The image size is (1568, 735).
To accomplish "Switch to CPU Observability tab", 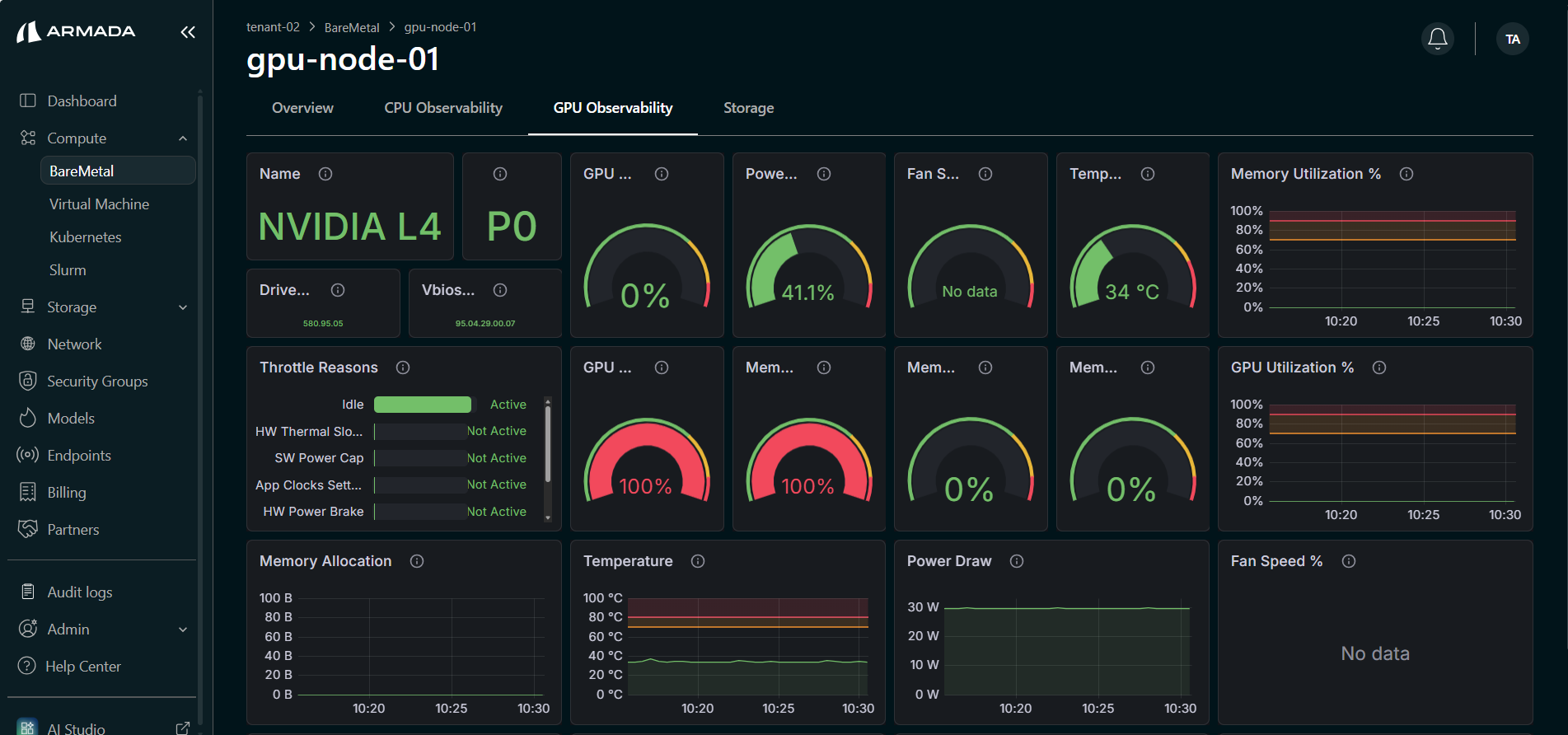I will tap(443, 108).
